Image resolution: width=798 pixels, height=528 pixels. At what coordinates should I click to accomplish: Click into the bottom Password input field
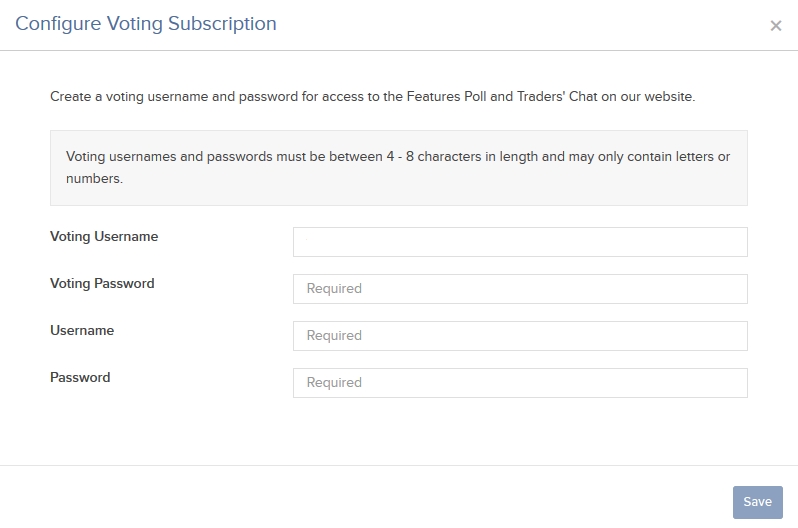pos(519,383)
